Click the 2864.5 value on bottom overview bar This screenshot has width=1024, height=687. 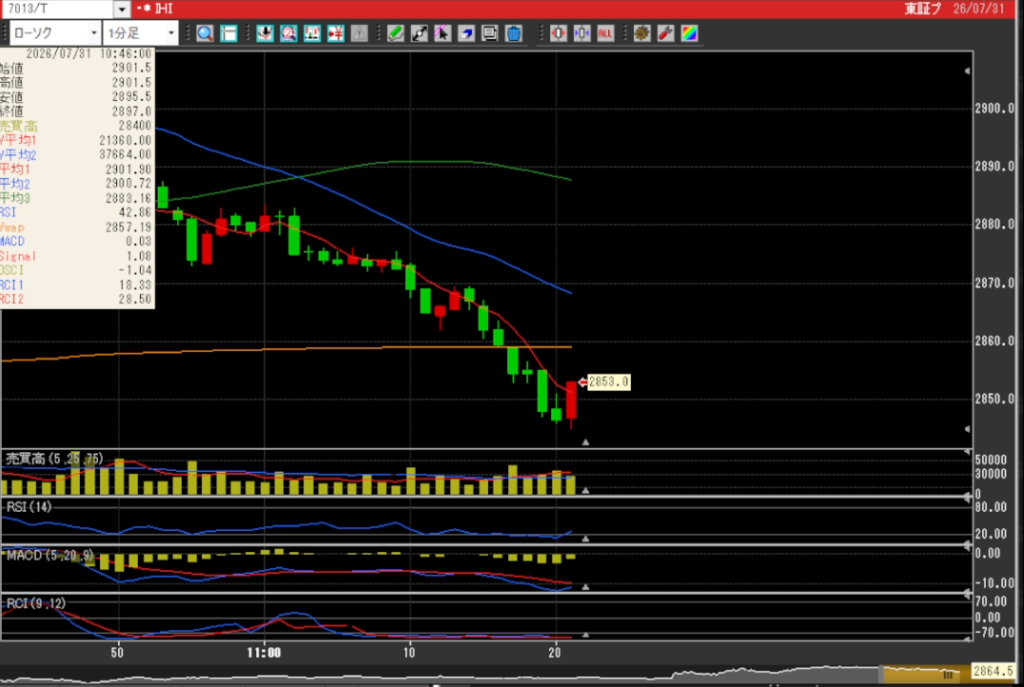[993, 671]
